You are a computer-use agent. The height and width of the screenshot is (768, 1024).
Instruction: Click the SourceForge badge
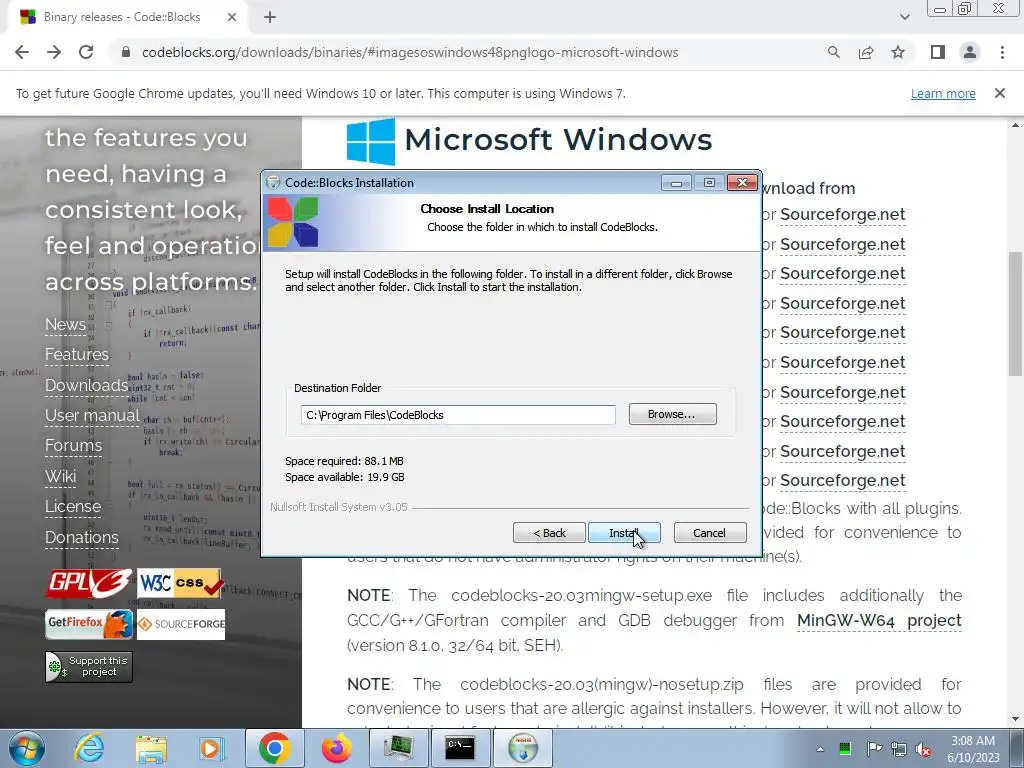tap(181, 624)
